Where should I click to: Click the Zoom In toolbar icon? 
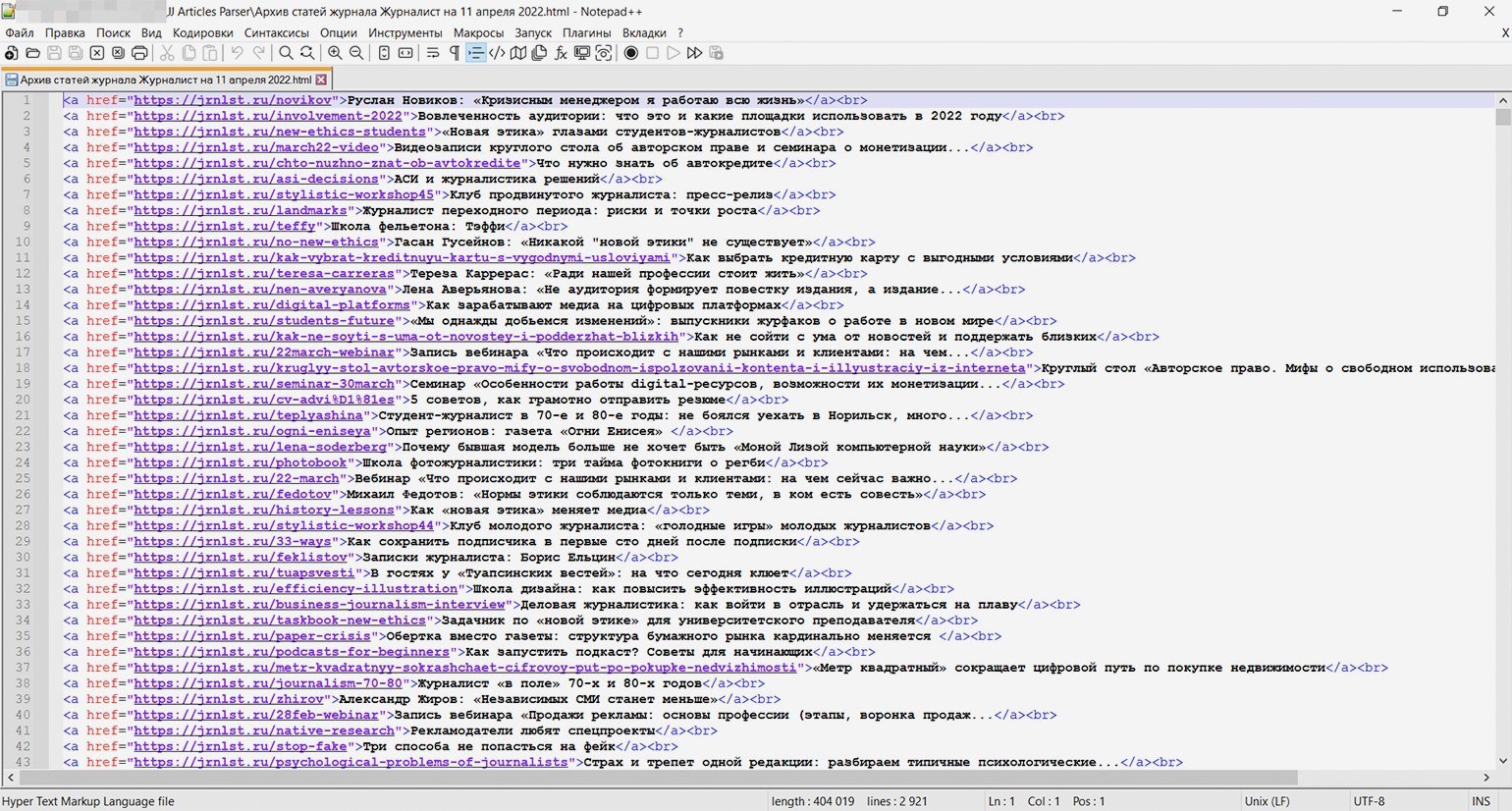[x=335, y=53]
